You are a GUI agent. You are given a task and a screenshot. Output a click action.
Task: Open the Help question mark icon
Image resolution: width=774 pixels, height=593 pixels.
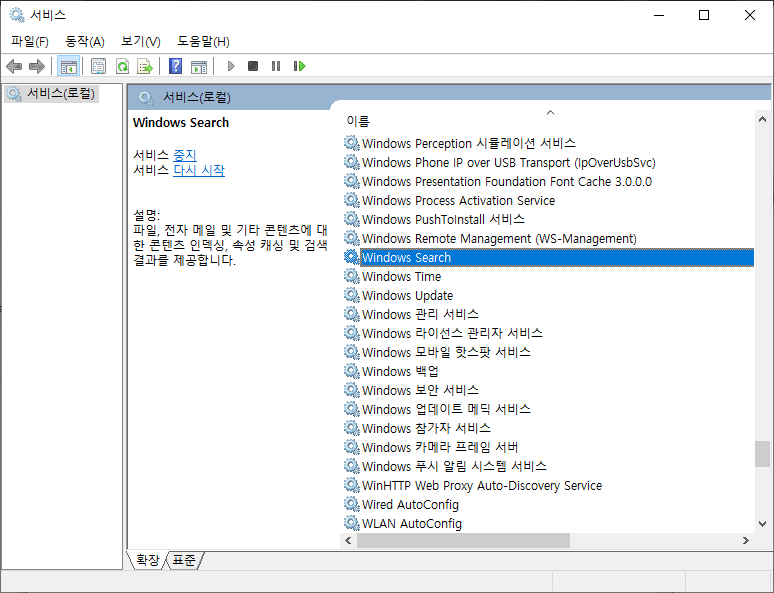175,66
